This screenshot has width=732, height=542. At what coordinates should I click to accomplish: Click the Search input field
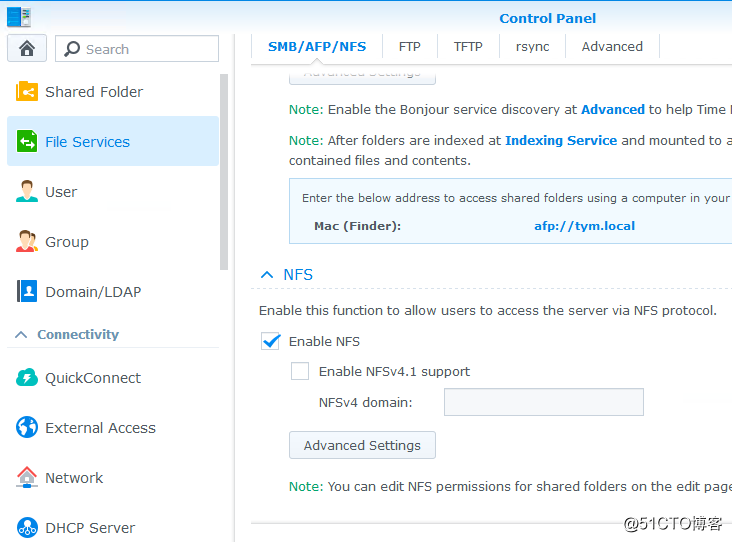pos(137,49)
